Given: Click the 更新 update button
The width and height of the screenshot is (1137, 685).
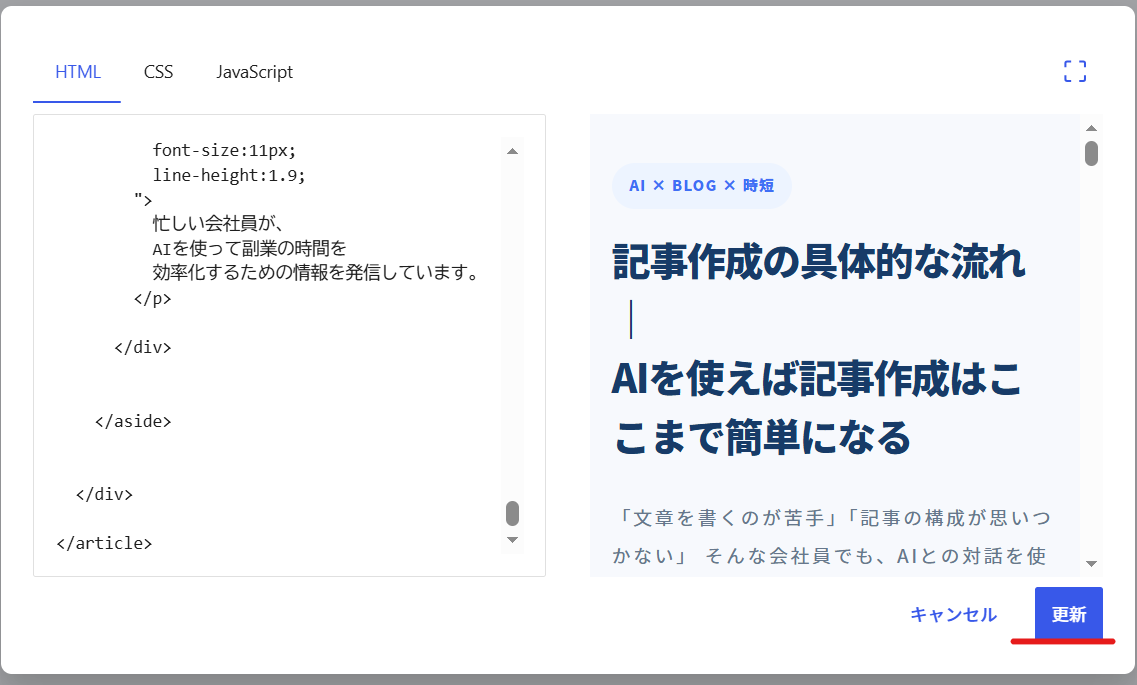Looking at the screenshot, I should point(1069,614).
